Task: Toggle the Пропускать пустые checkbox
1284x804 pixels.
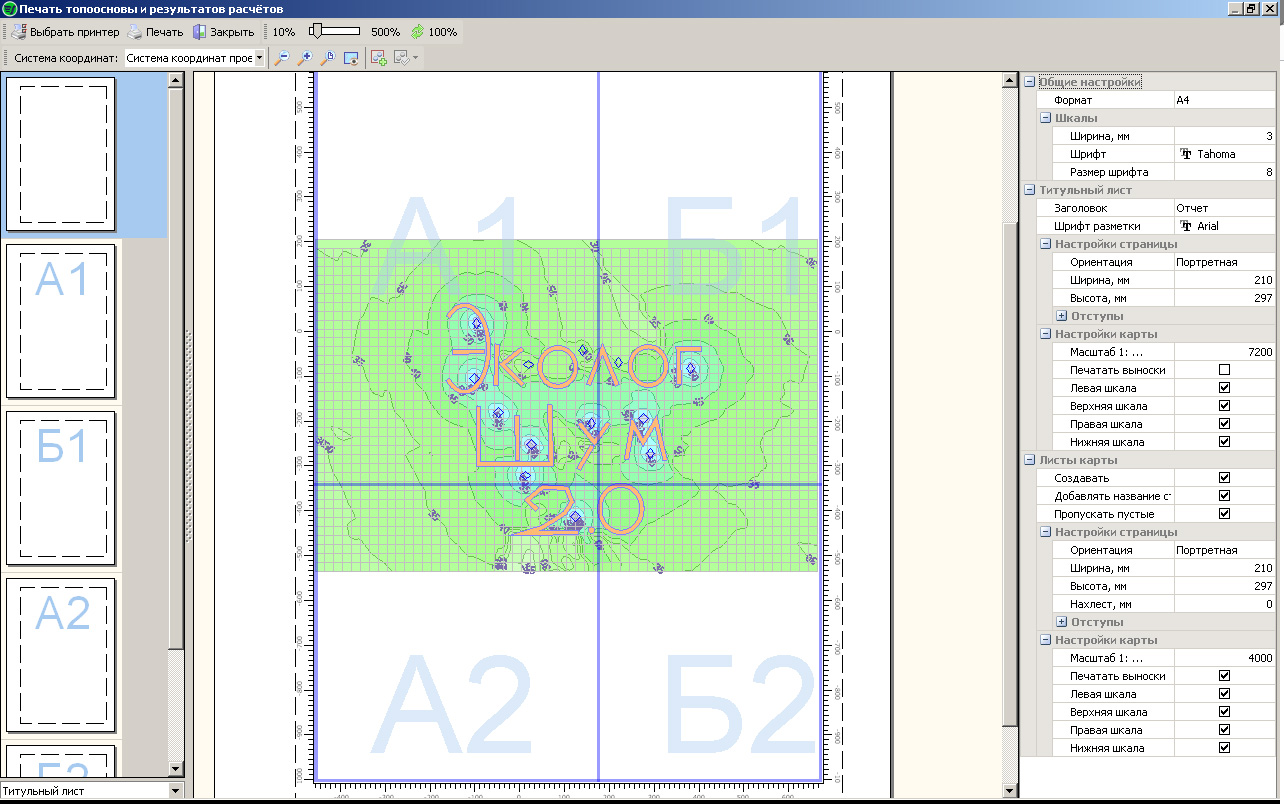Action: pyautogui.click(x=1224, y=514)
